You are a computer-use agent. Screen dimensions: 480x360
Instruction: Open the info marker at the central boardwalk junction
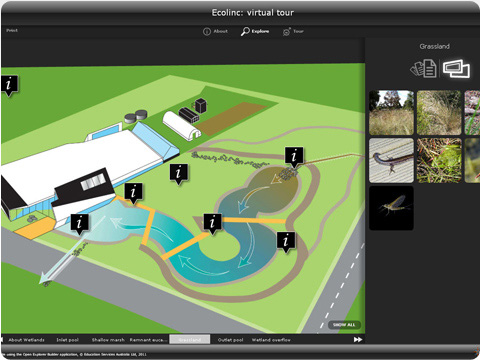[213, 224]
